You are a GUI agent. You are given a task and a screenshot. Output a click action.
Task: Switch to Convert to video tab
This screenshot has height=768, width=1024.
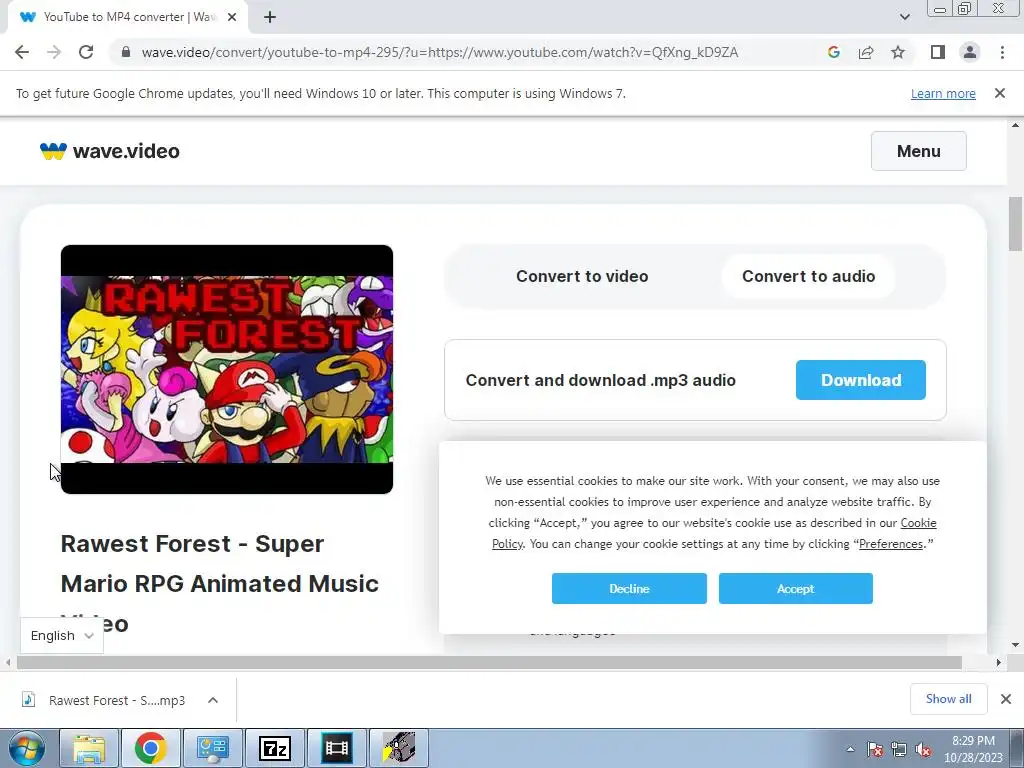coord(582,276)
